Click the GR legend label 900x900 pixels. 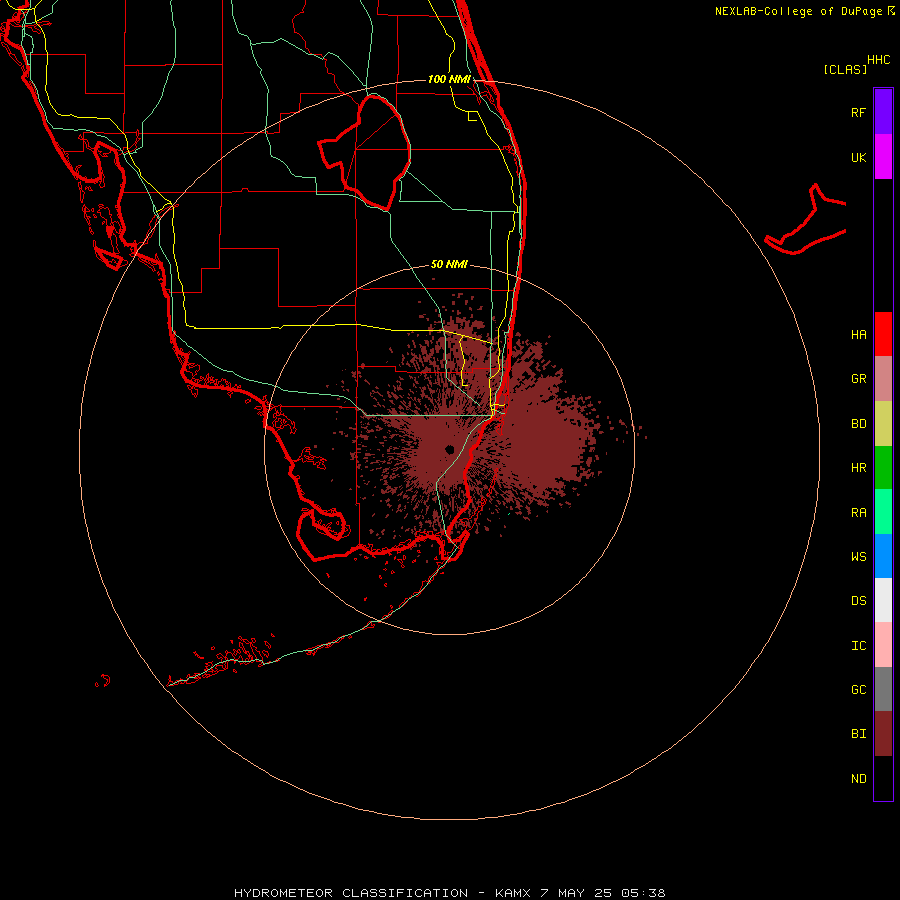[858, 379]
